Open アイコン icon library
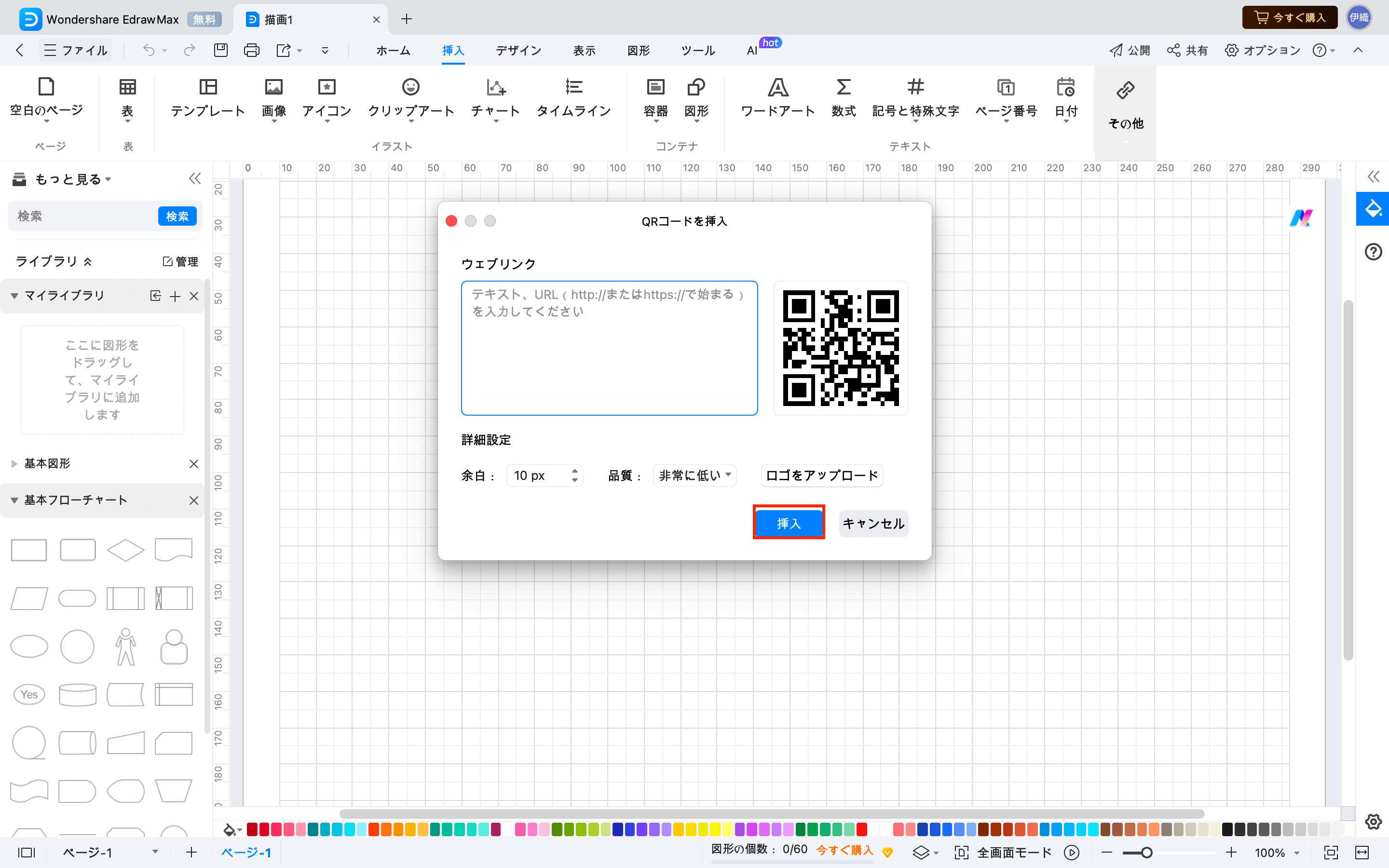The width and height of the screenshot is (1389, 868). click(x=327, y=99)
